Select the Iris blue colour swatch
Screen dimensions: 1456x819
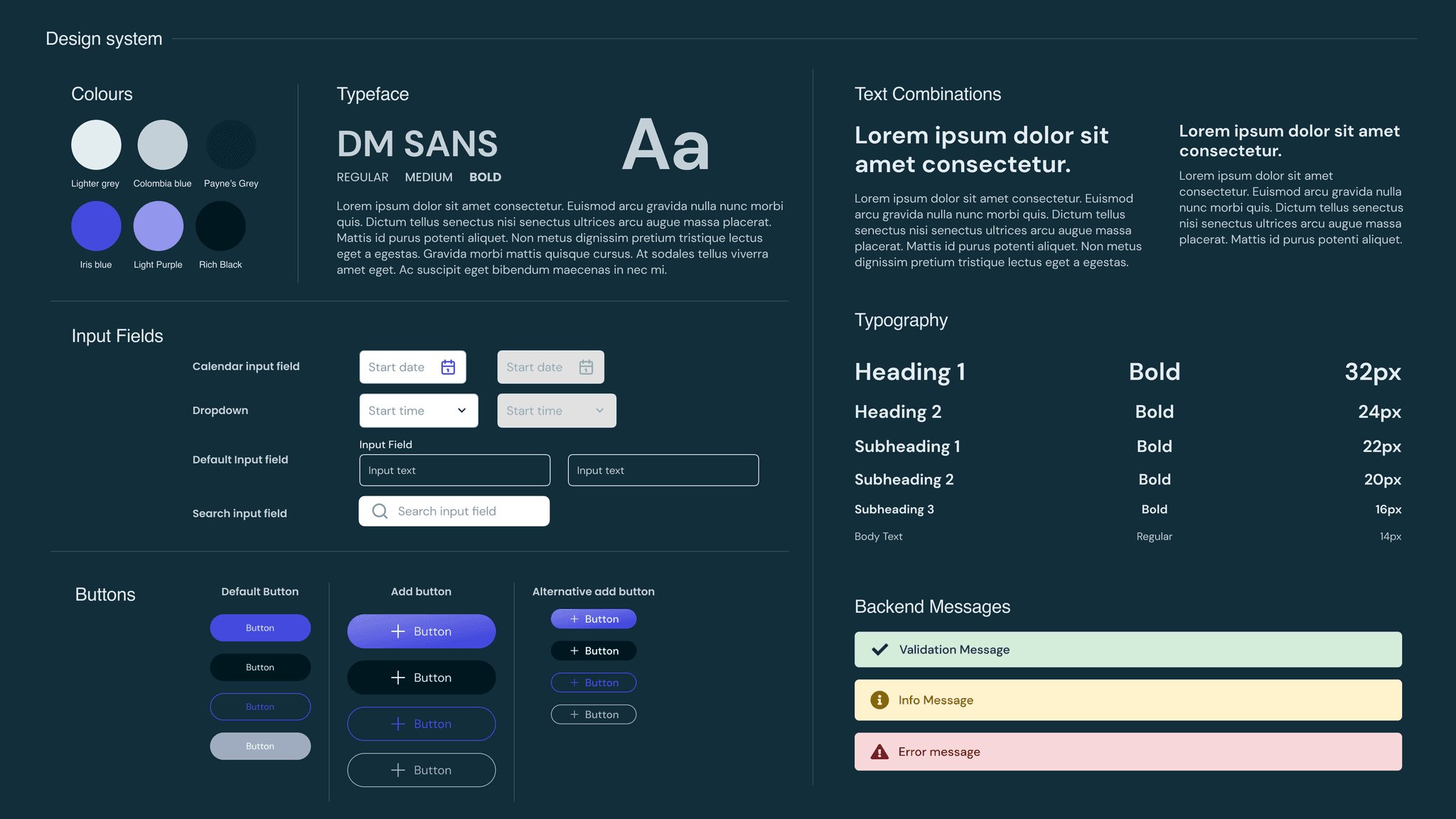point(95,225)
